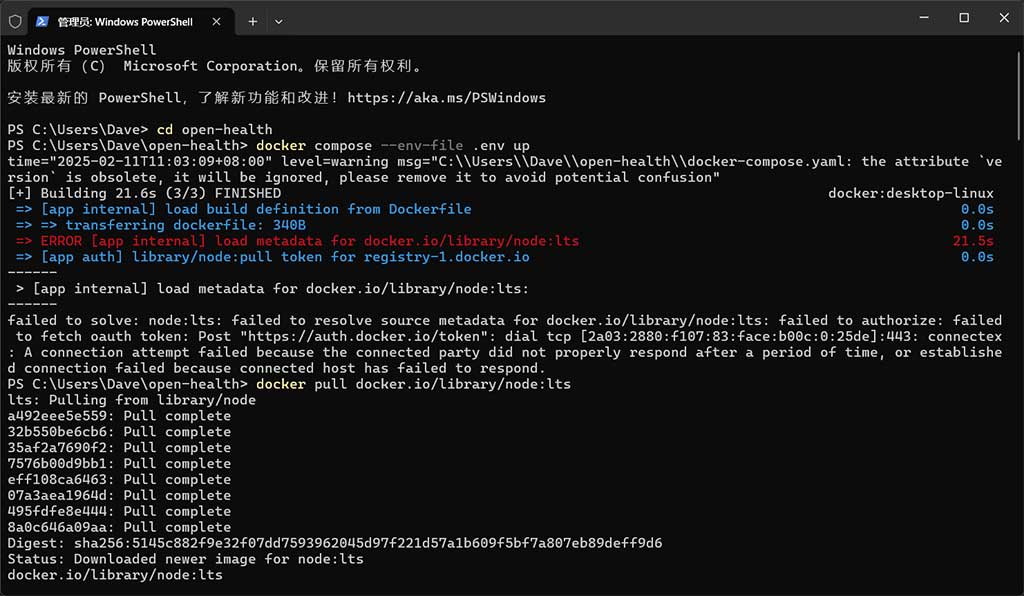Close the terminal window
This screenshot has width=1024, height=596.
(1004, 18)
